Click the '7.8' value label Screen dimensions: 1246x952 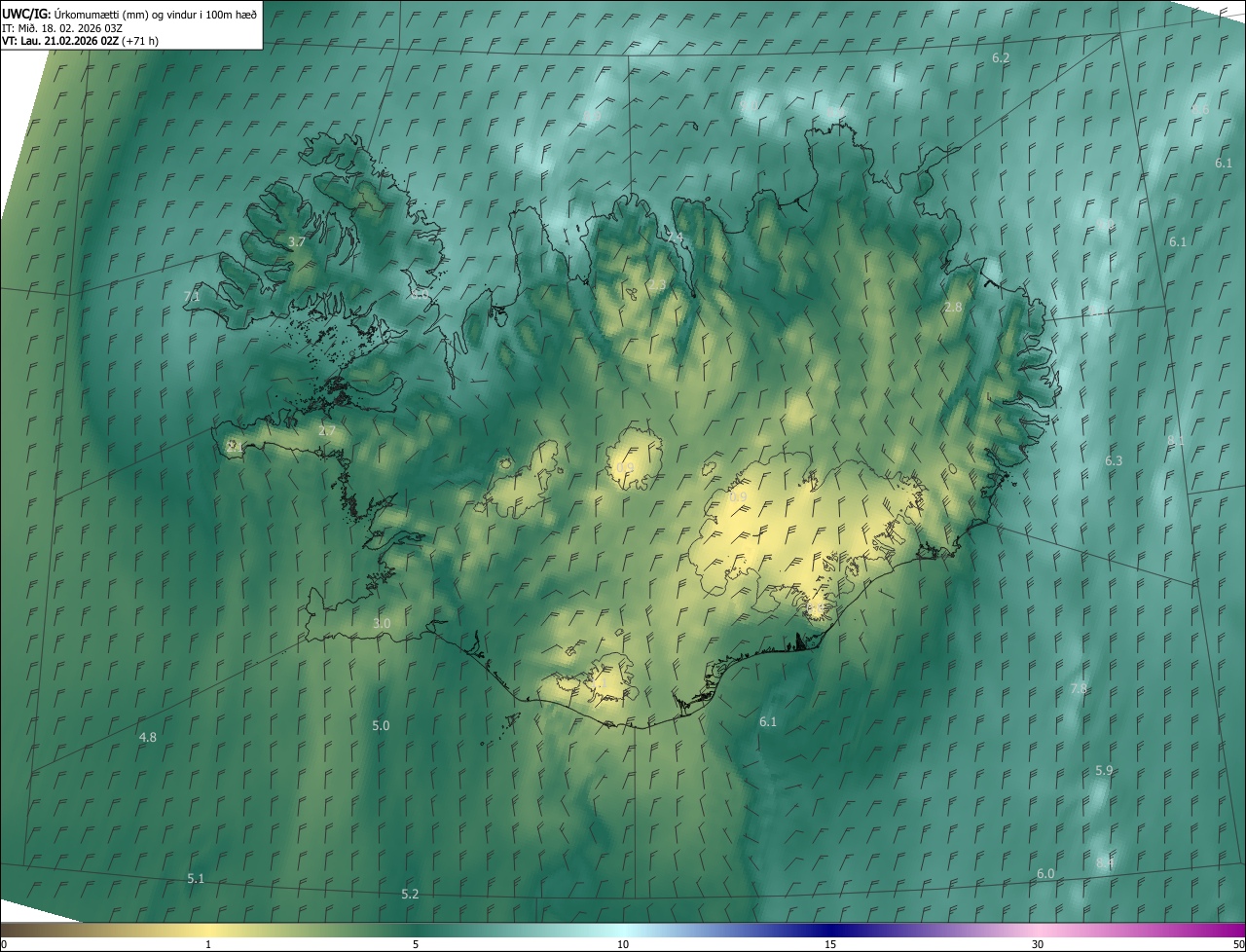coord(1079,688)
